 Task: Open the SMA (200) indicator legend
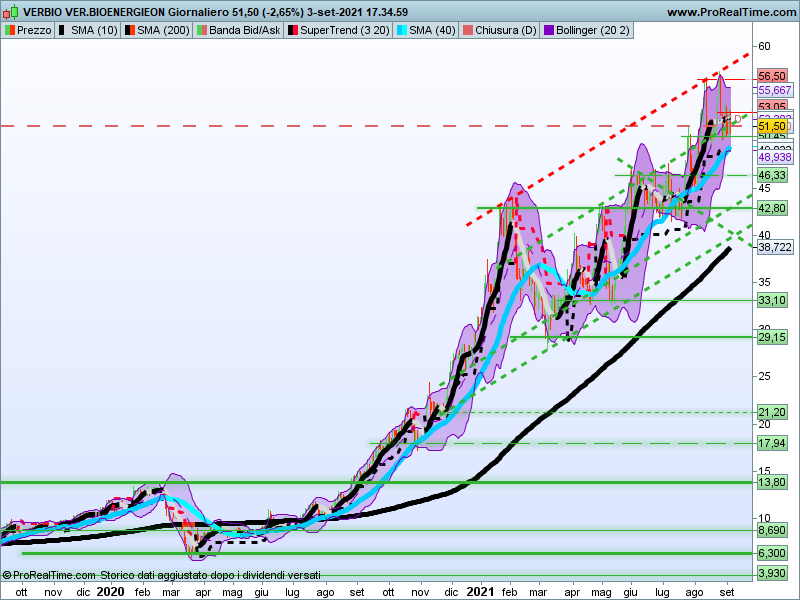tap(157, 31)
